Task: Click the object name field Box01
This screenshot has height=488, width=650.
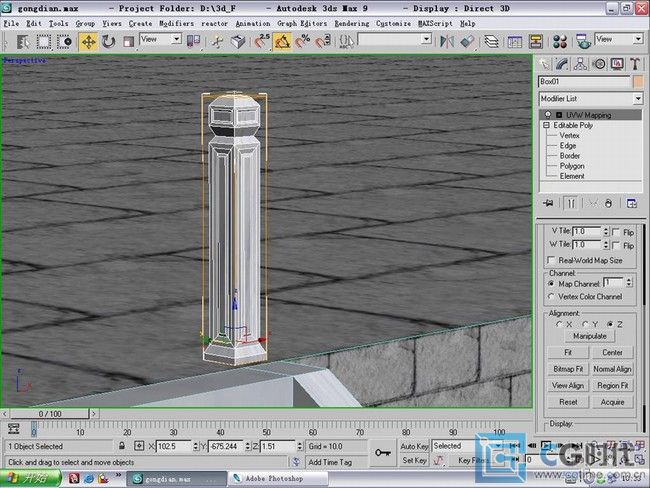Action: coord(585,82)
